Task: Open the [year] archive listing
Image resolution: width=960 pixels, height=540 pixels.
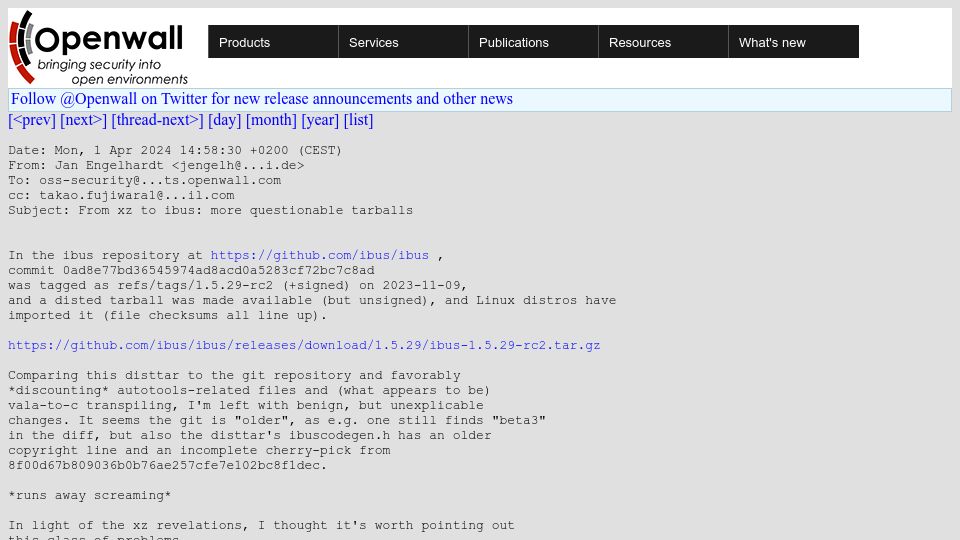Action: [x=320, y=120]
